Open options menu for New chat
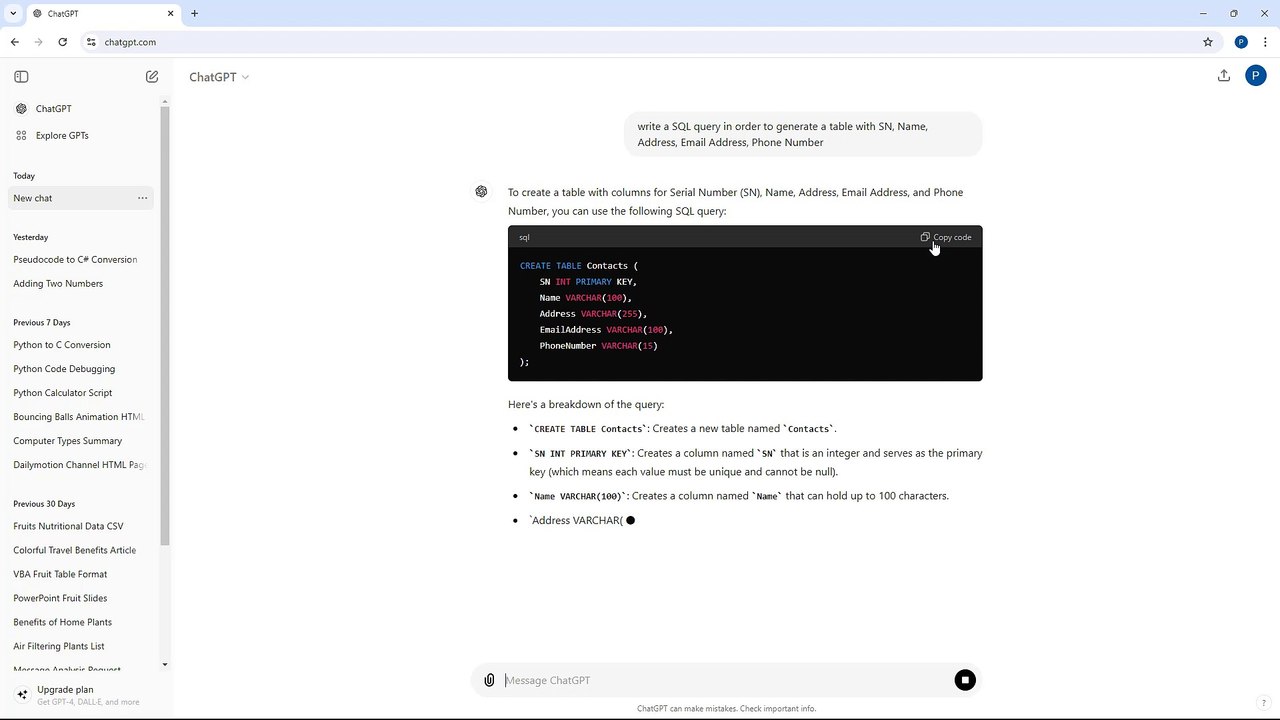Screen dimensions: 1280x720 pyautogui.click(x=142, y=198)
